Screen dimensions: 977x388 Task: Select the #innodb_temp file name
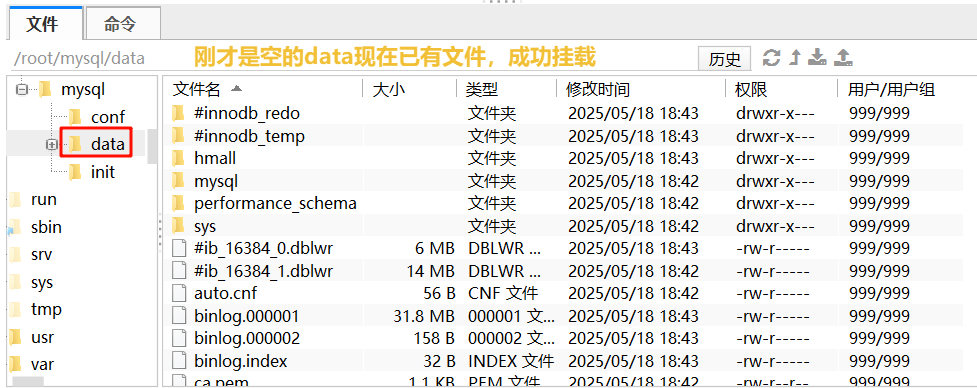coord(249,136)
